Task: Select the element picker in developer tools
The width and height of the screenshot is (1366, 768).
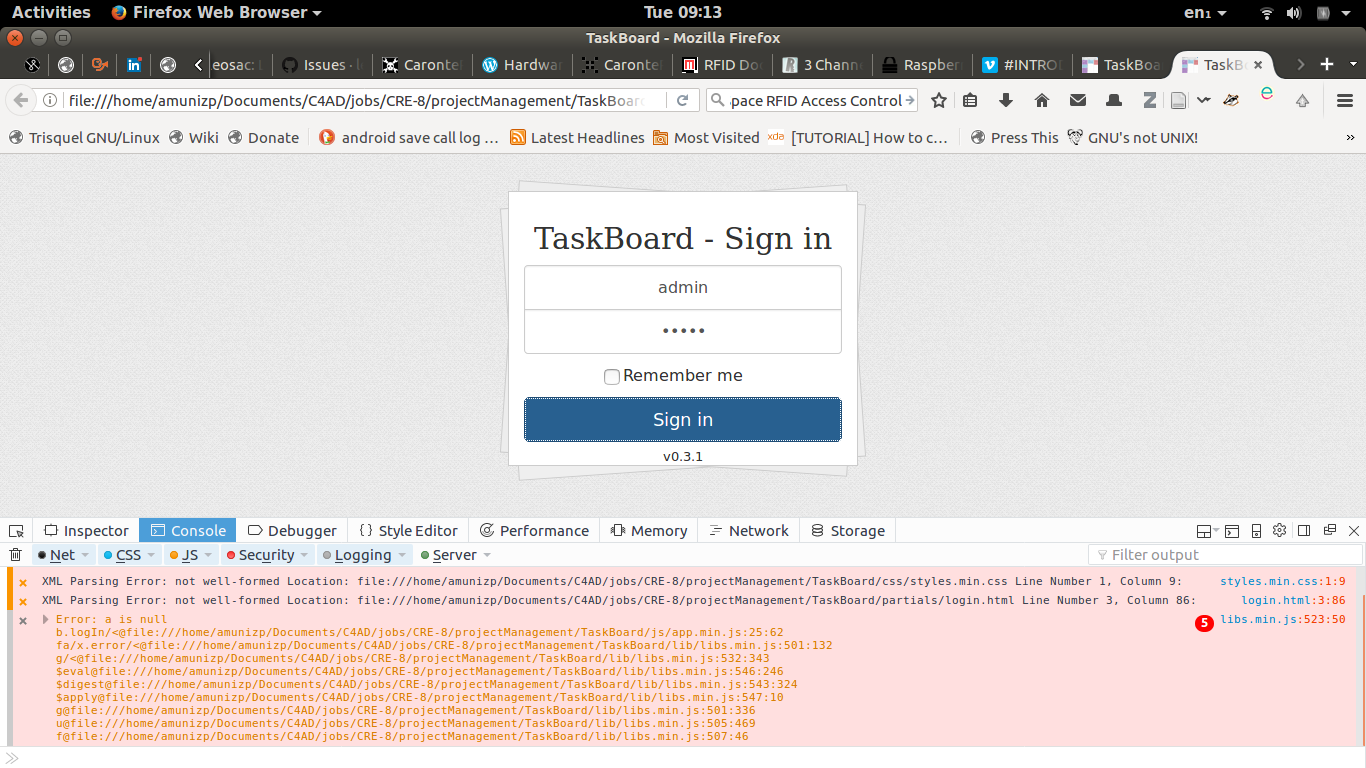Action: pyautogui.click(x=15, y=531)
